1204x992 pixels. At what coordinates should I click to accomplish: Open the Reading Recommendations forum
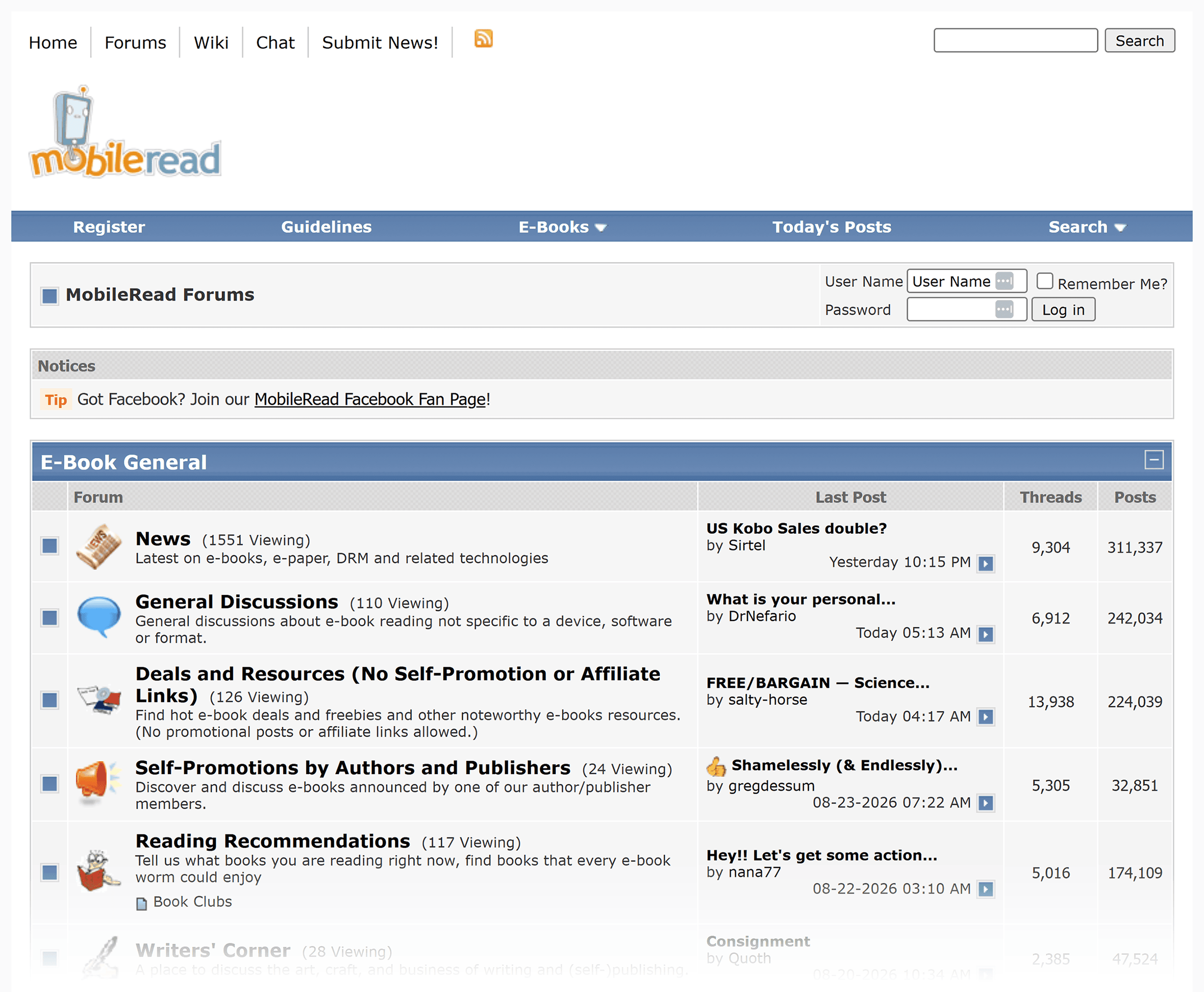[273, 841]
